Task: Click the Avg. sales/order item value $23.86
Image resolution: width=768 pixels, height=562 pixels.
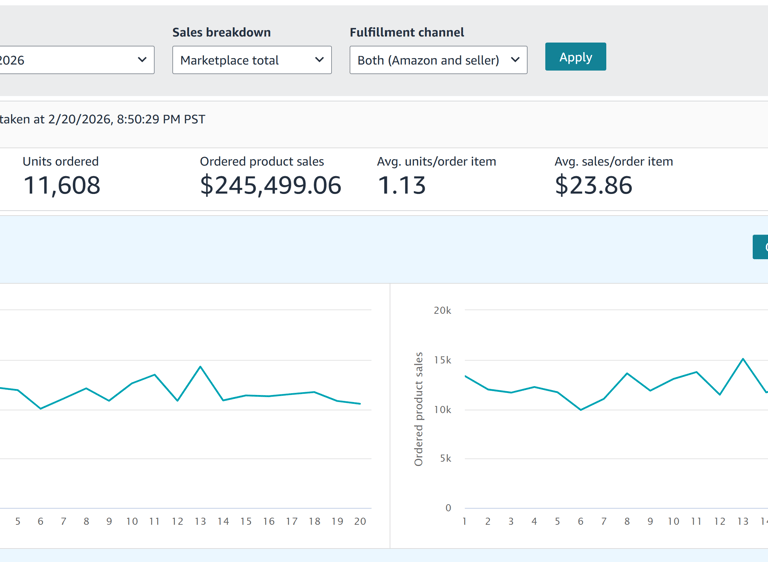Action: pos(593,185)
